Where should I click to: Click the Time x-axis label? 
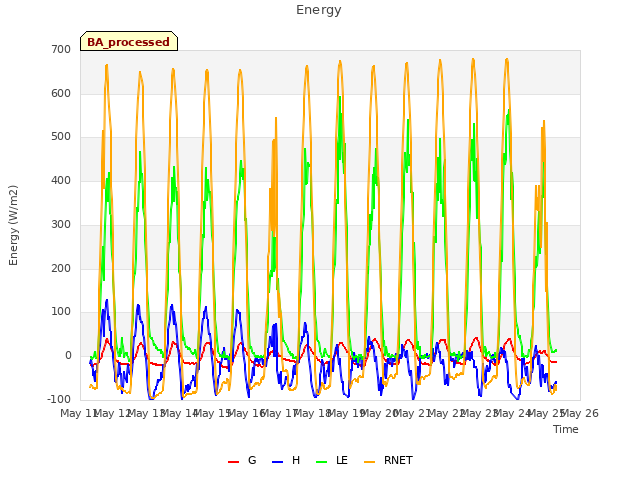pos(566,429)
